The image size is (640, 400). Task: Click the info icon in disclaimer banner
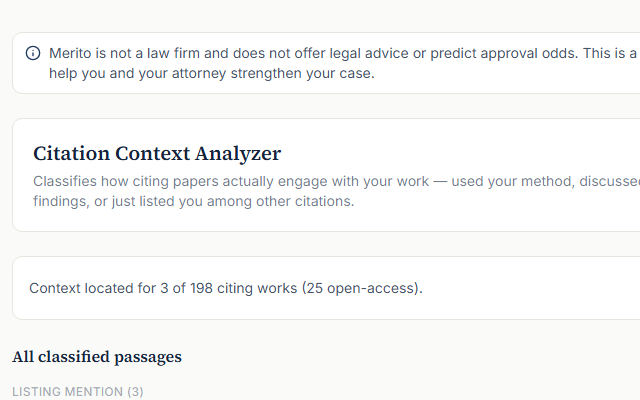[x=33, y=53]
